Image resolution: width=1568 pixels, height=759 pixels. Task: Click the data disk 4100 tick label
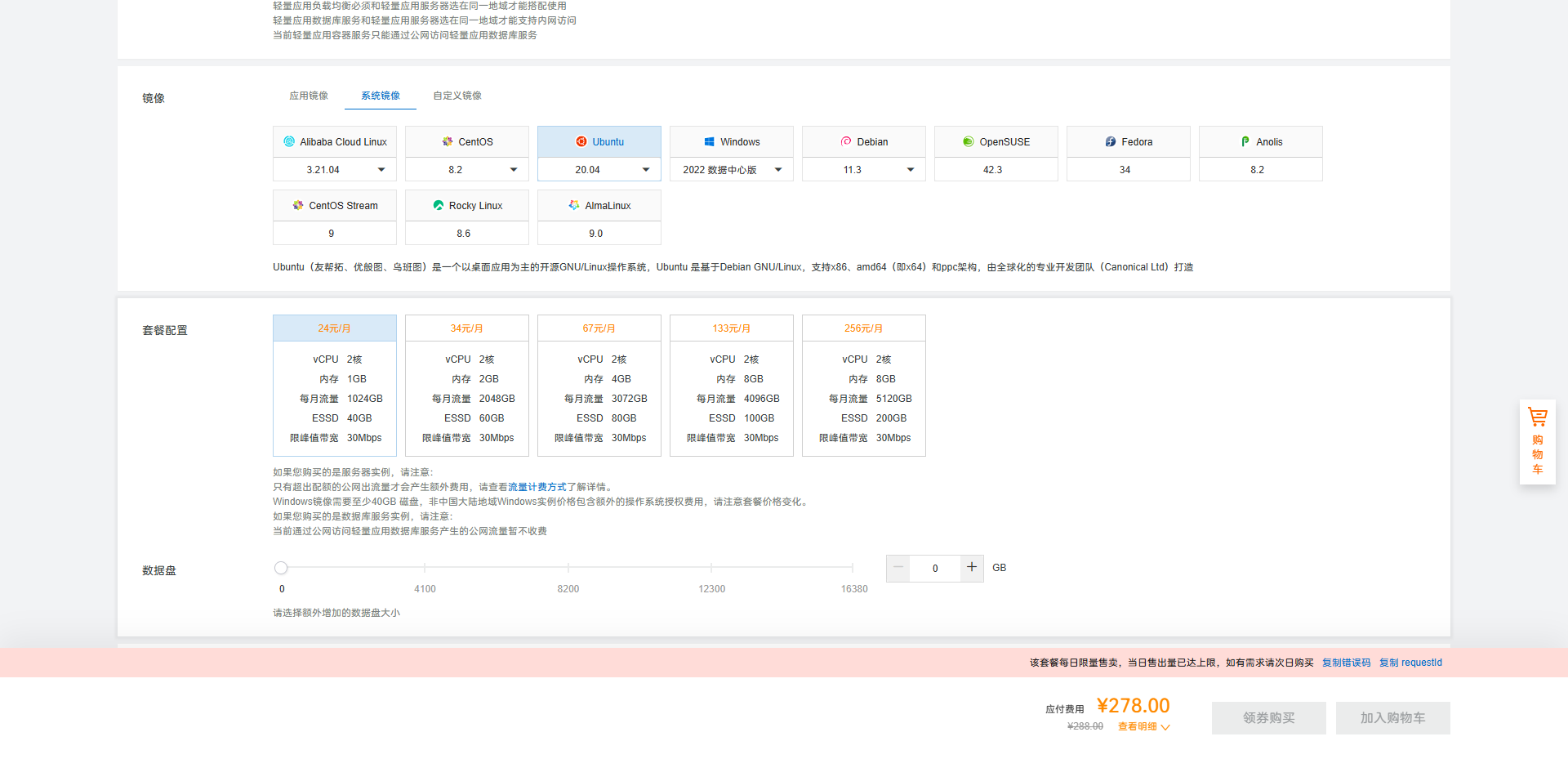[x=425, y=589]
